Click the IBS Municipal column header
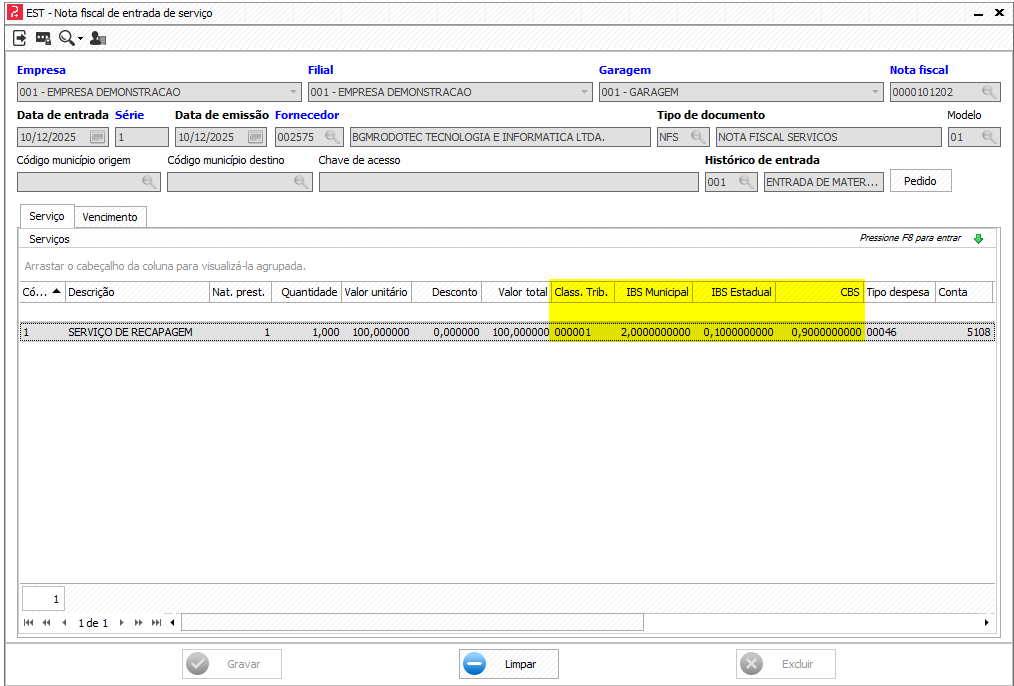Screen dimensions: 1014x686 pyautogui.click(x=654, y=292)
